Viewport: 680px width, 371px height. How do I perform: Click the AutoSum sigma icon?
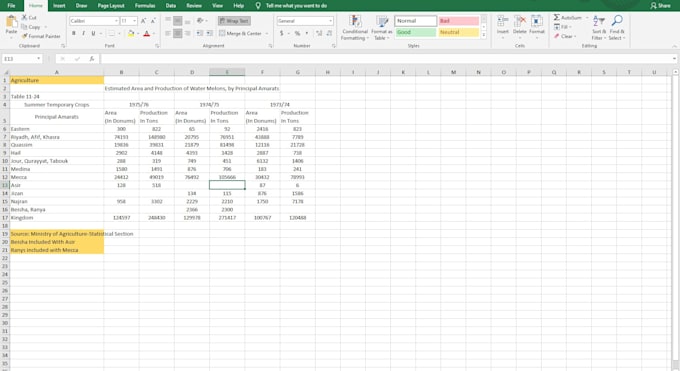tap(556, 17)
